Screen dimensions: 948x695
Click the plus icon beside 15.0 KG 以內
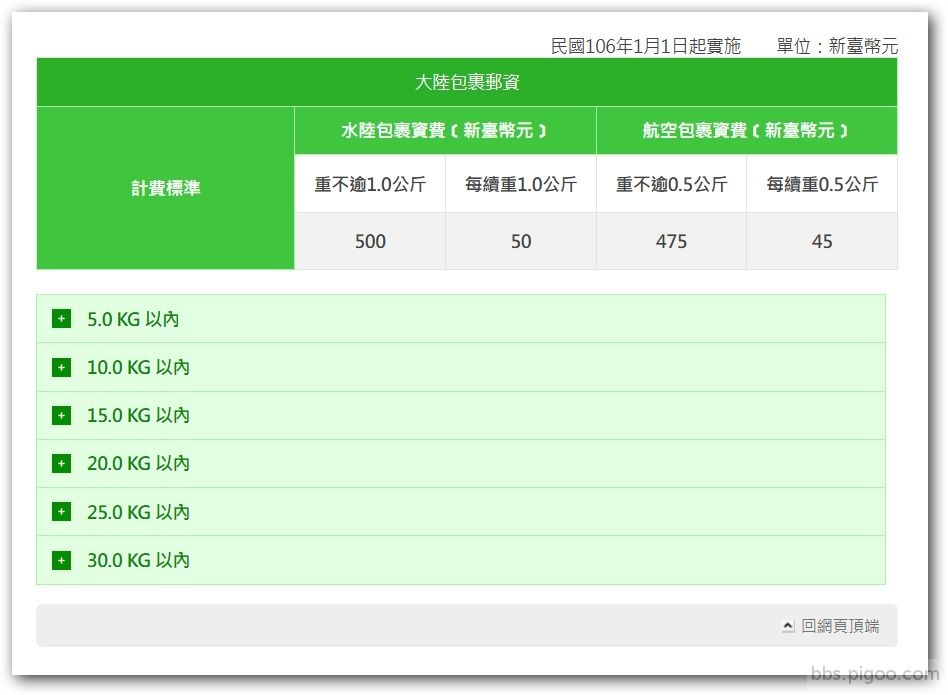click(61, 415)
